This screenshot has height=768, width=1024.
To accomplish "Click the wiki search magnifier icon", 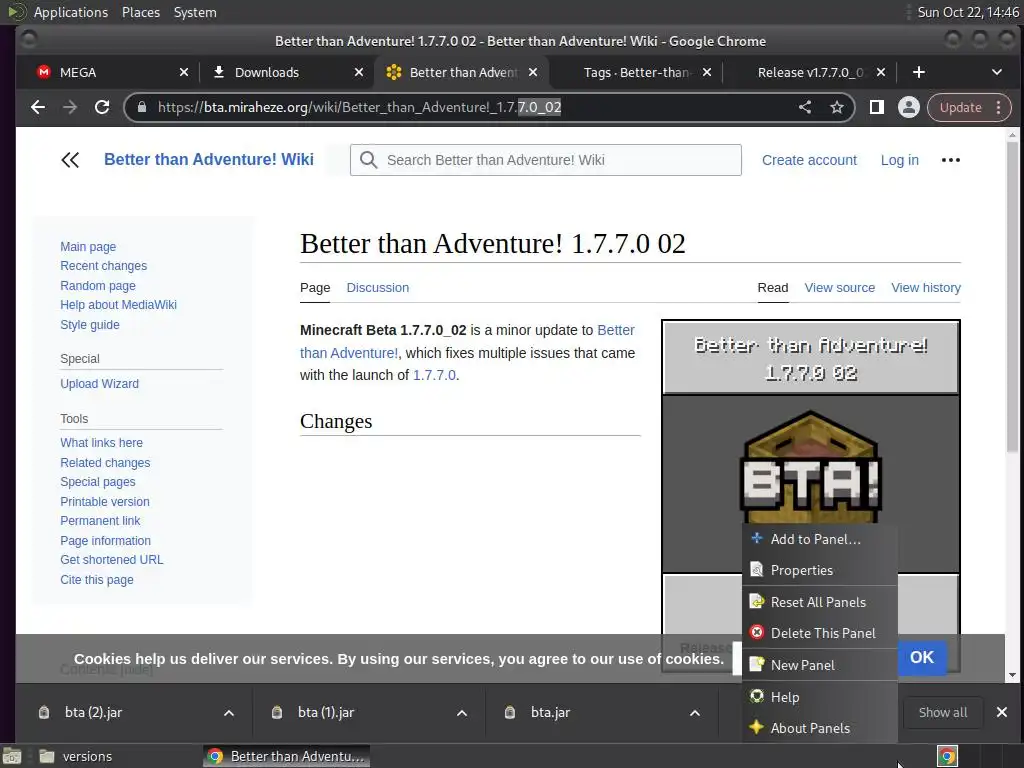I will [x=368, y=160].
